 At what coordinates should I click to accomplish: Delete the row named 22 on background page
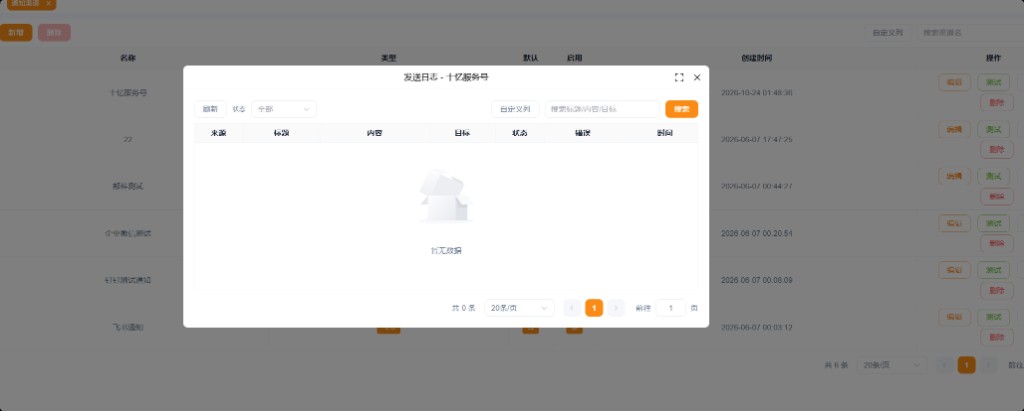pos(997,150)
